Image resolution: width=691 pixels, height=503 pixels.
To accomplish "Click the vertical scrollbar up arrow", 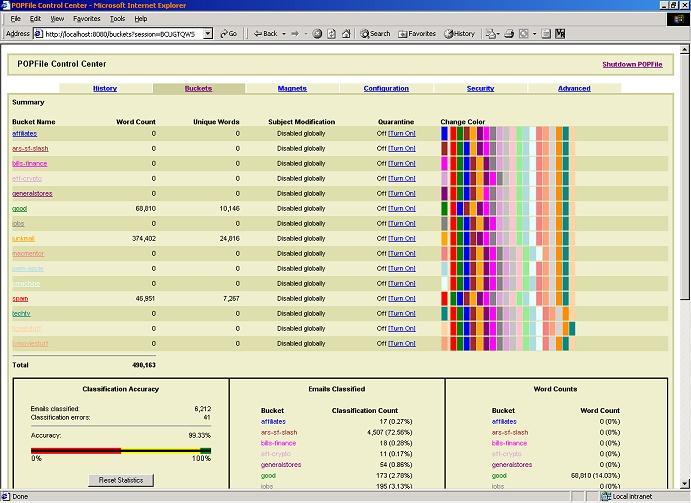I will 685,49.
